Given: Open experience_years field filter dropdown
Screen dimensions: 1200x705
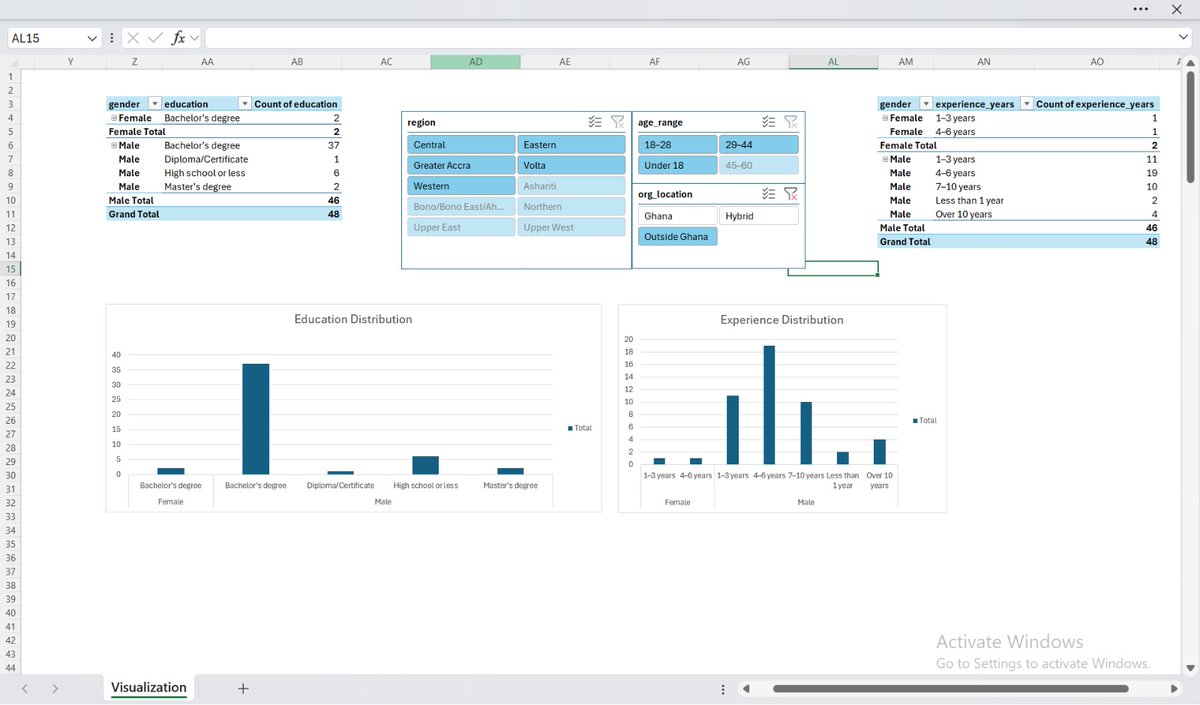Looking at the screenshot, I should [1026, 104].
